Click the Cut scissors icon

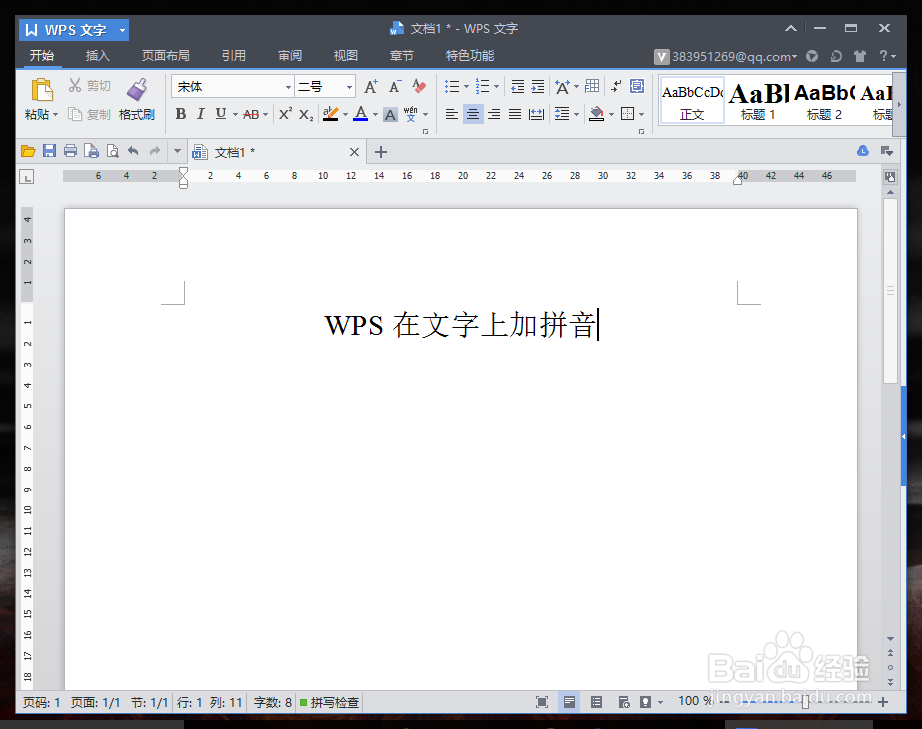click(74, 85)
